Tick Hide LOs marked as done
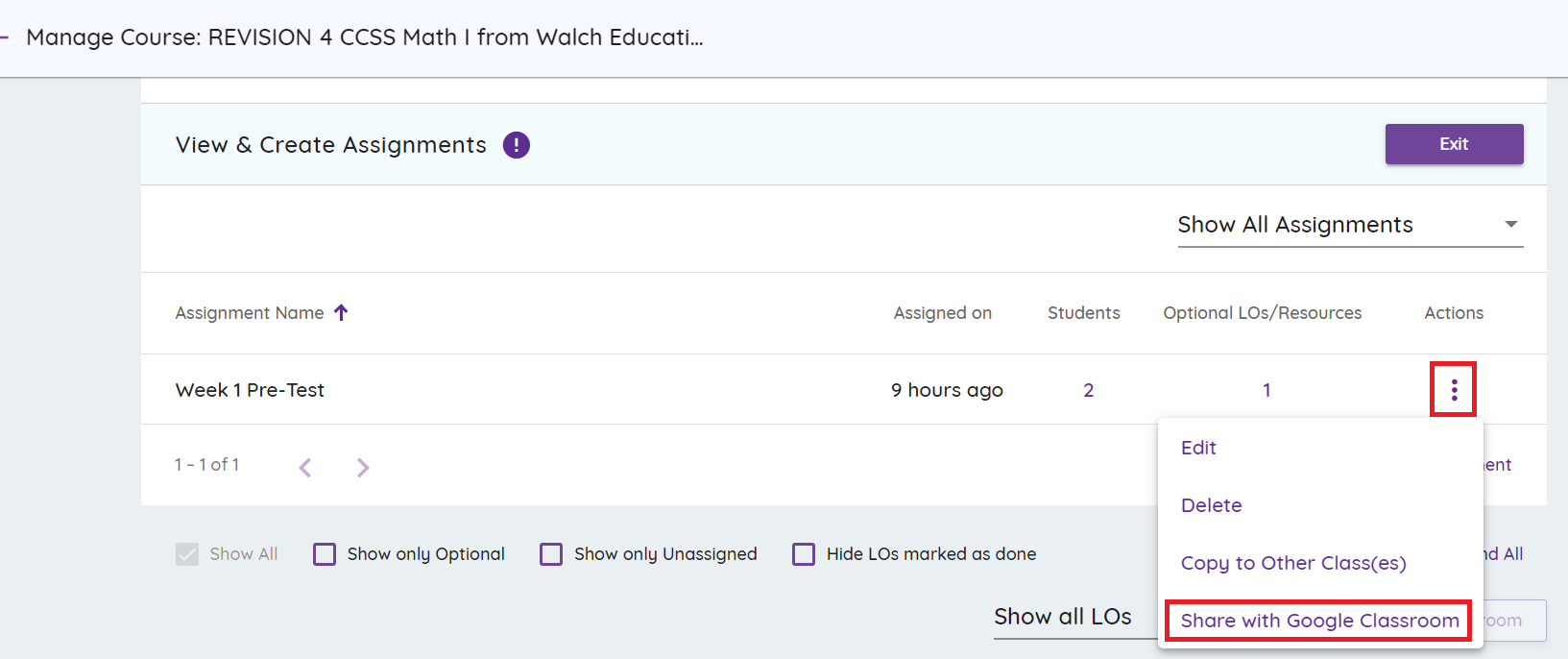 tap(804, 554)
